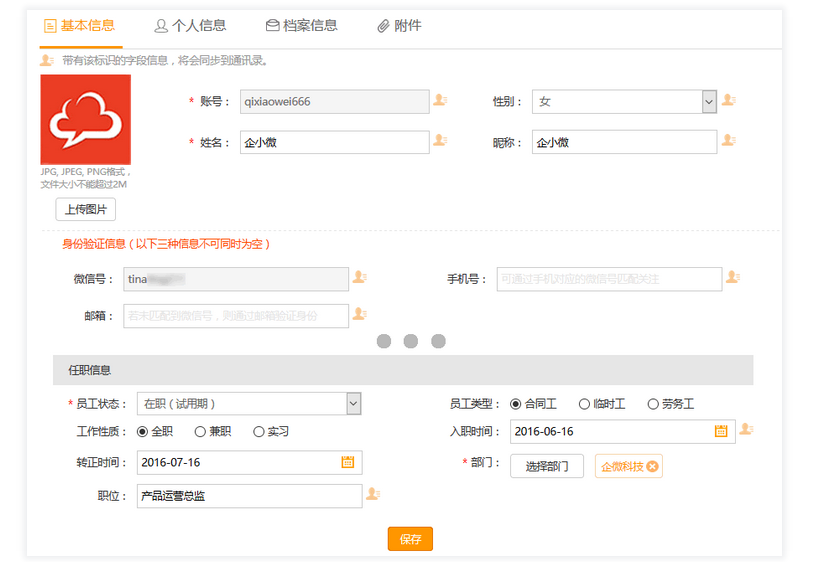Click the 身份验证信息 heading text
The image size is (836, 562).
point(166,244)
